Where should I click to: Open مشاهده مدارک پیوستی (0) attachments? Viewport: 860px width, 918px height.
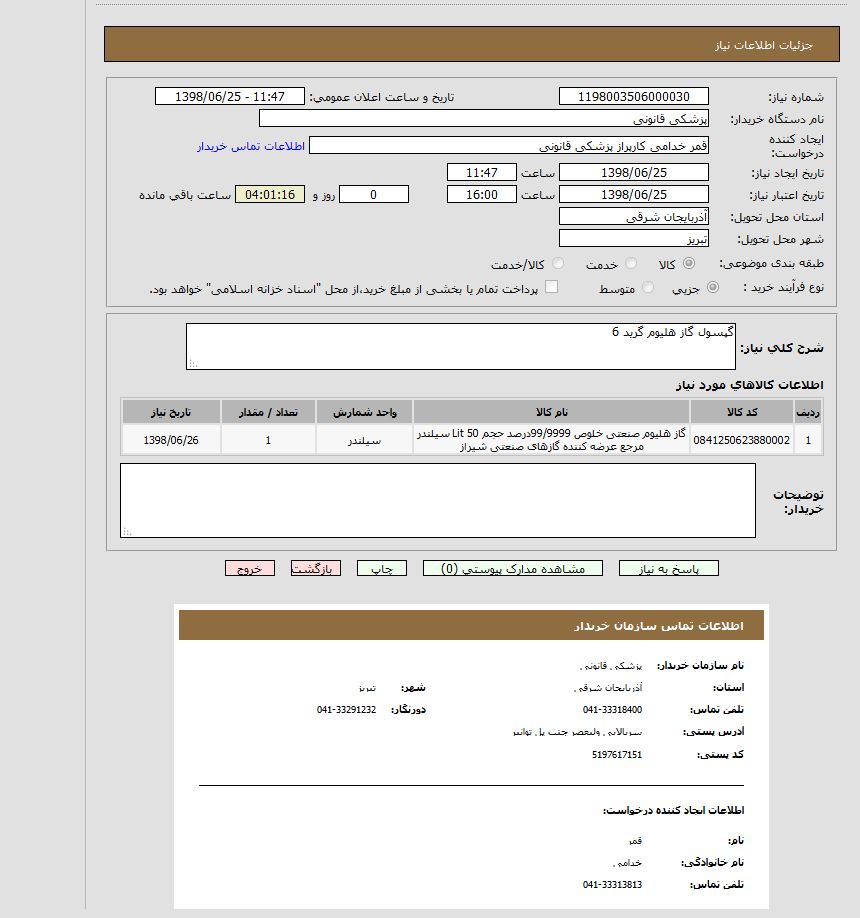click(x=512, y=568)
